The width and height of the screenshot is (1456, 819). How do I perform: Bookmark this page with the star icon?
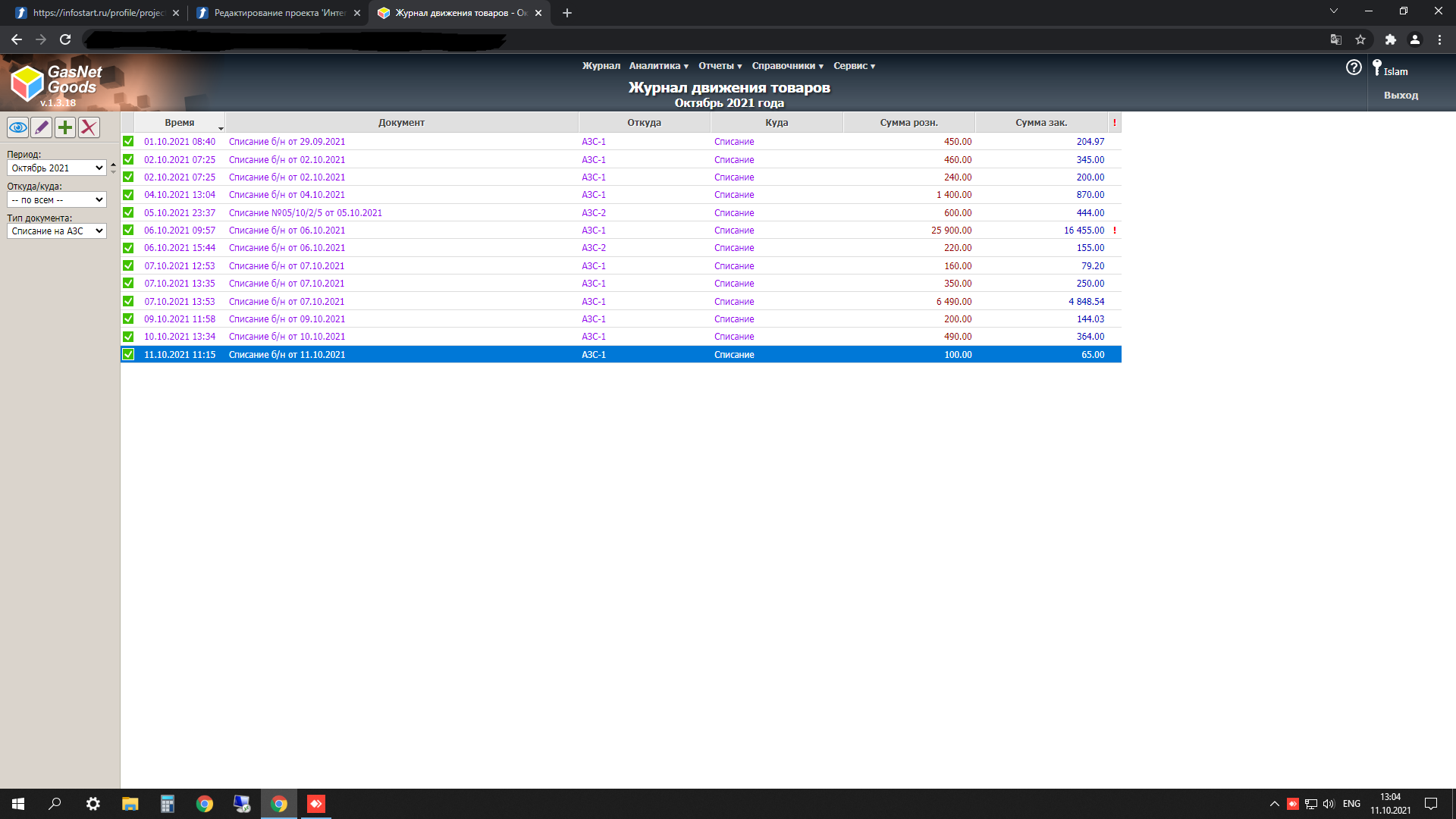[x=1360, y=39]
